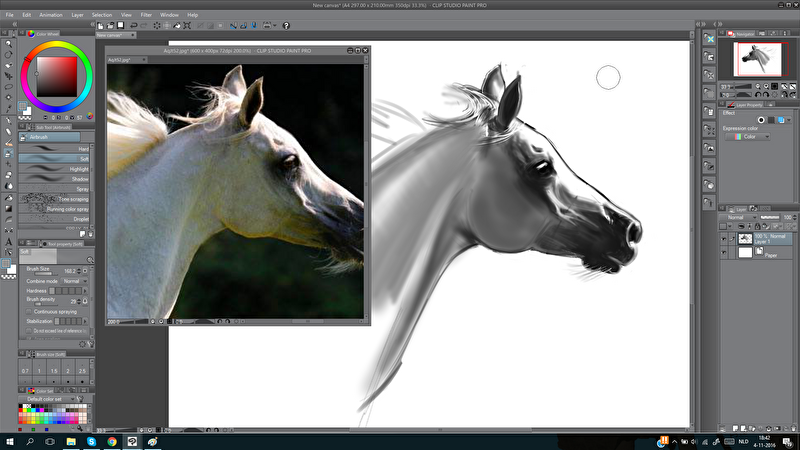Open the help question mark icon
The width and height of the screenshot is (800, 450).
click(286, 26)
